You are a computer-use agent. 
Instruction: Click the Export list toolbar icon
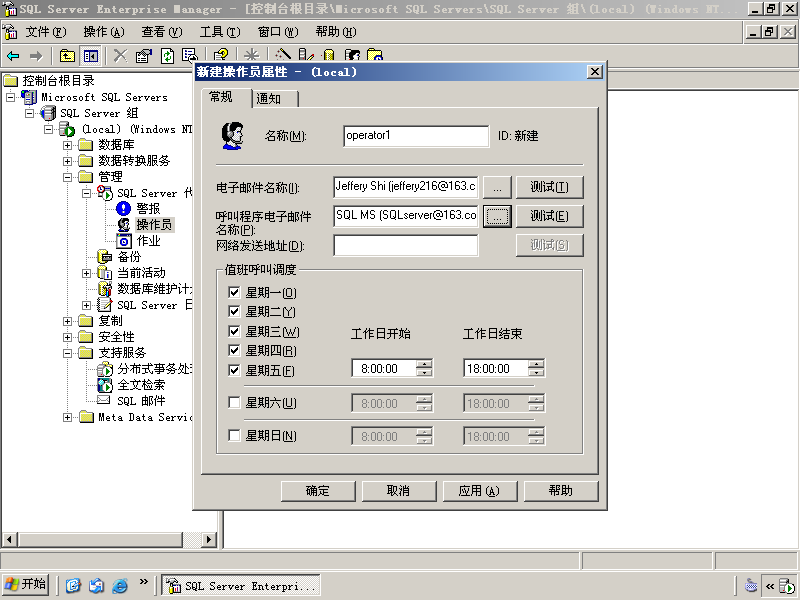point(190,56)
